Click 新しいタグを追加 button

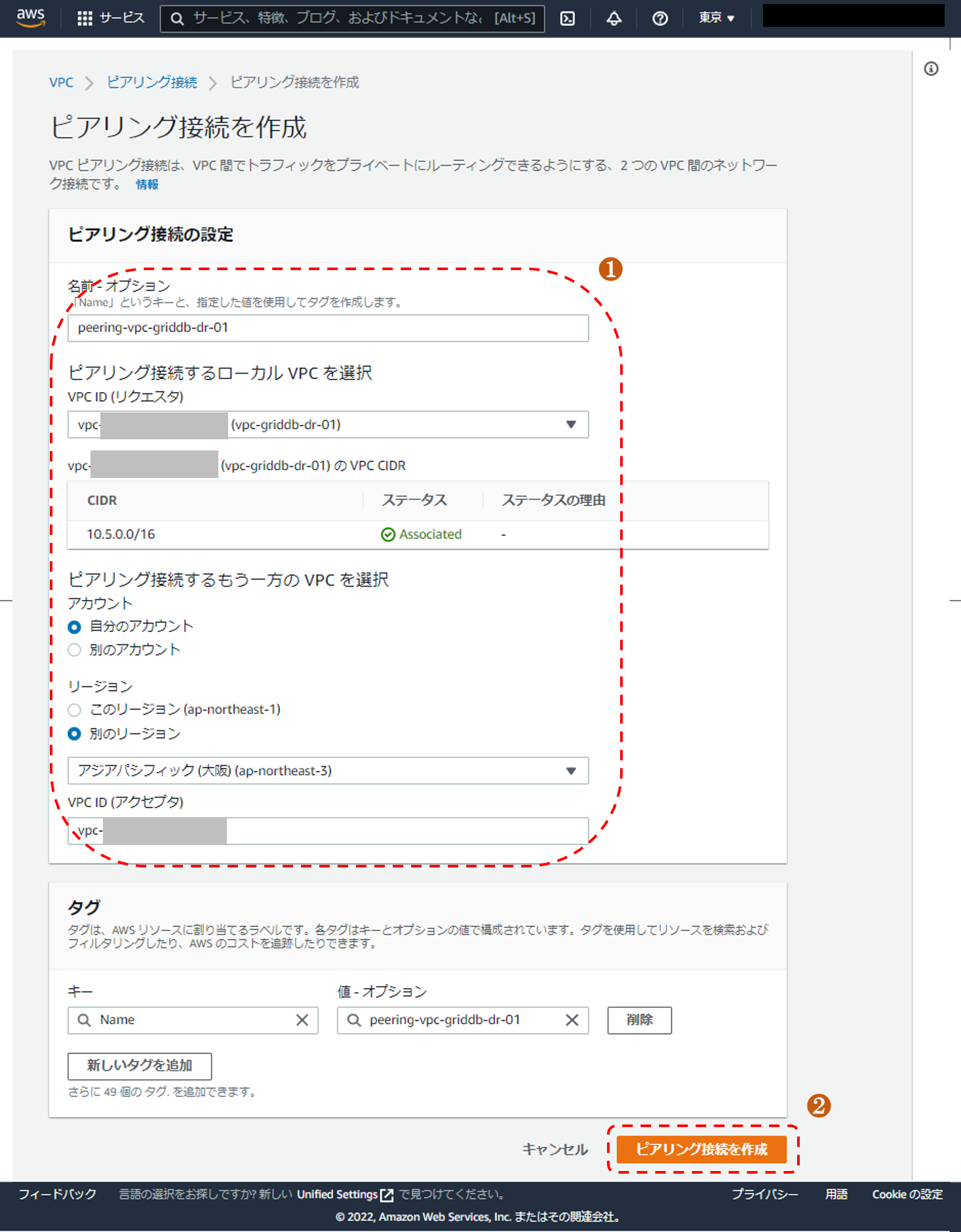(x=140, y=1066)
